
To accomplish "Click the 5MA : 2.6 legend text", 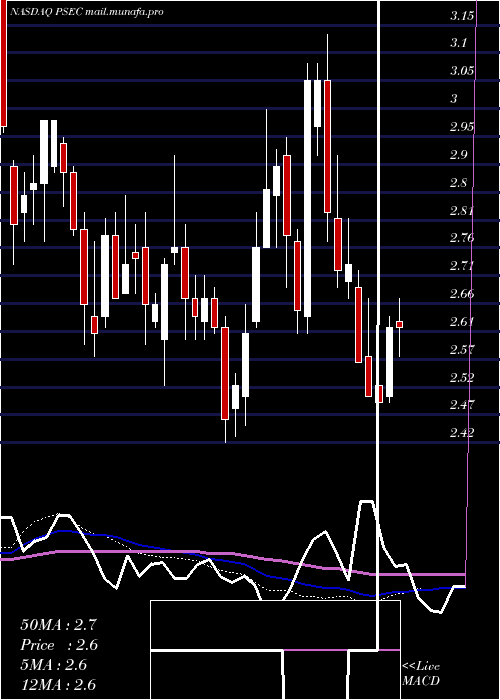I will 54,665.
